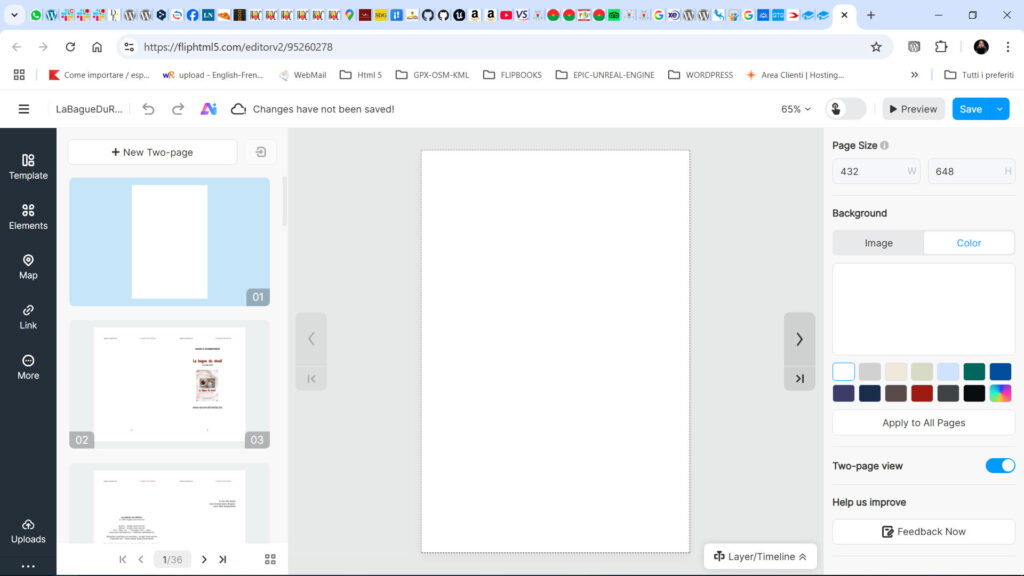1024x576 pixels.
Task: Click the LaBagueDuR... project title
Action: tap(89, 109)
